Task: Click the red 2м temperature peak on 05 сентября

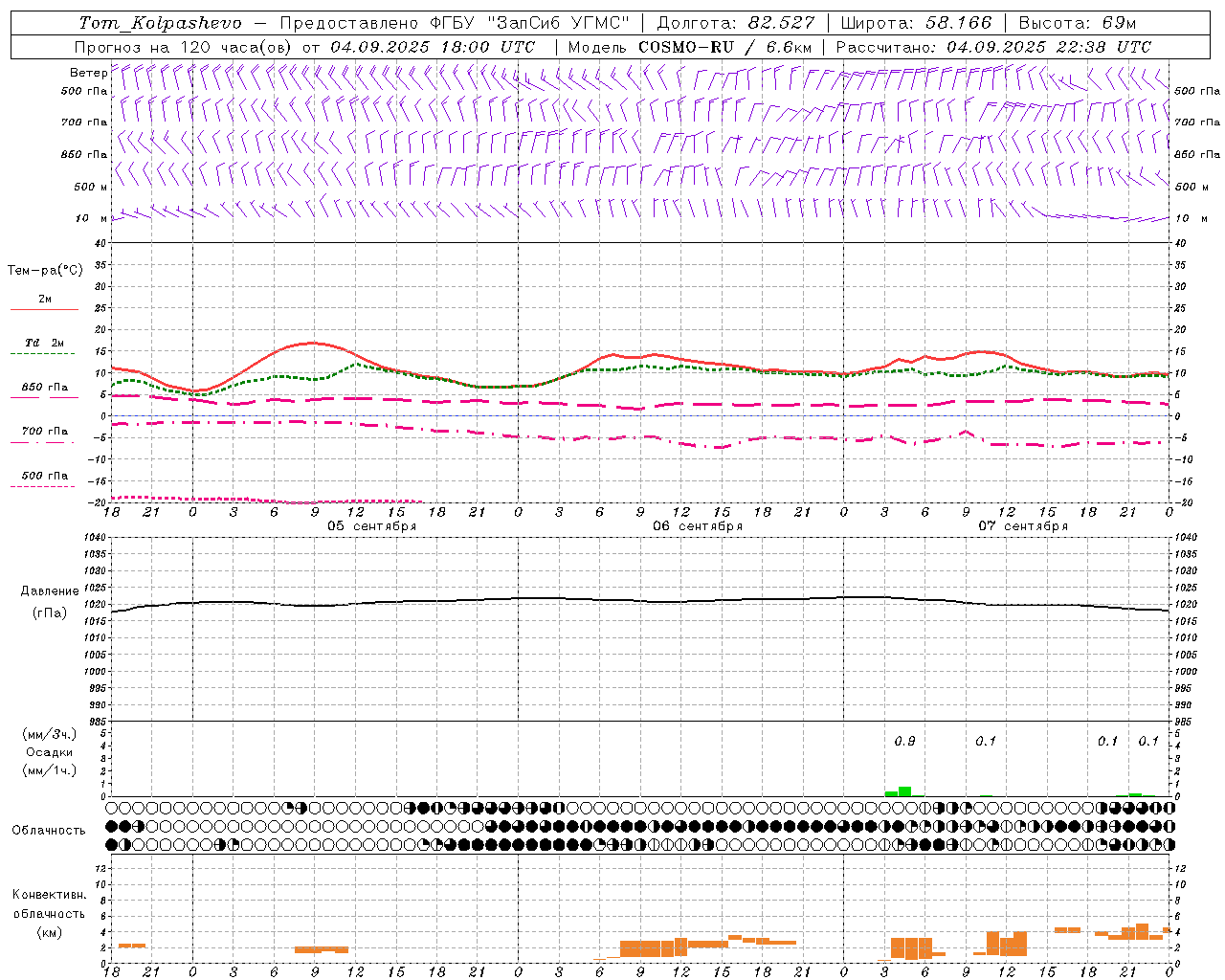Action: tap(311, 343)
